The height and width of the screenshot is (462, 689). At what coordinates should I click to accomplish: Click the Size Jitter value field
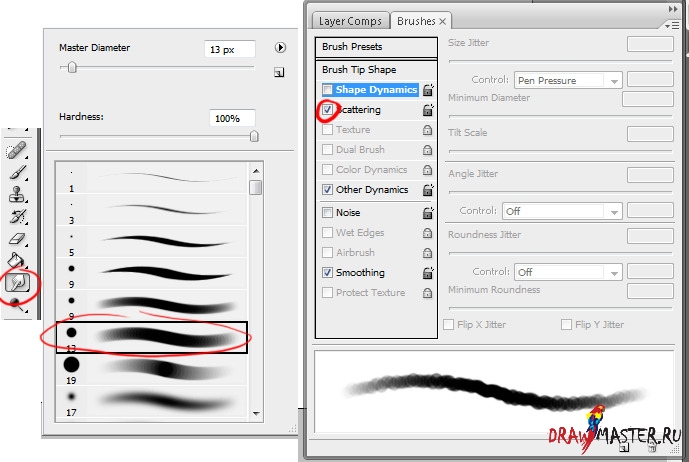(650, 44)
